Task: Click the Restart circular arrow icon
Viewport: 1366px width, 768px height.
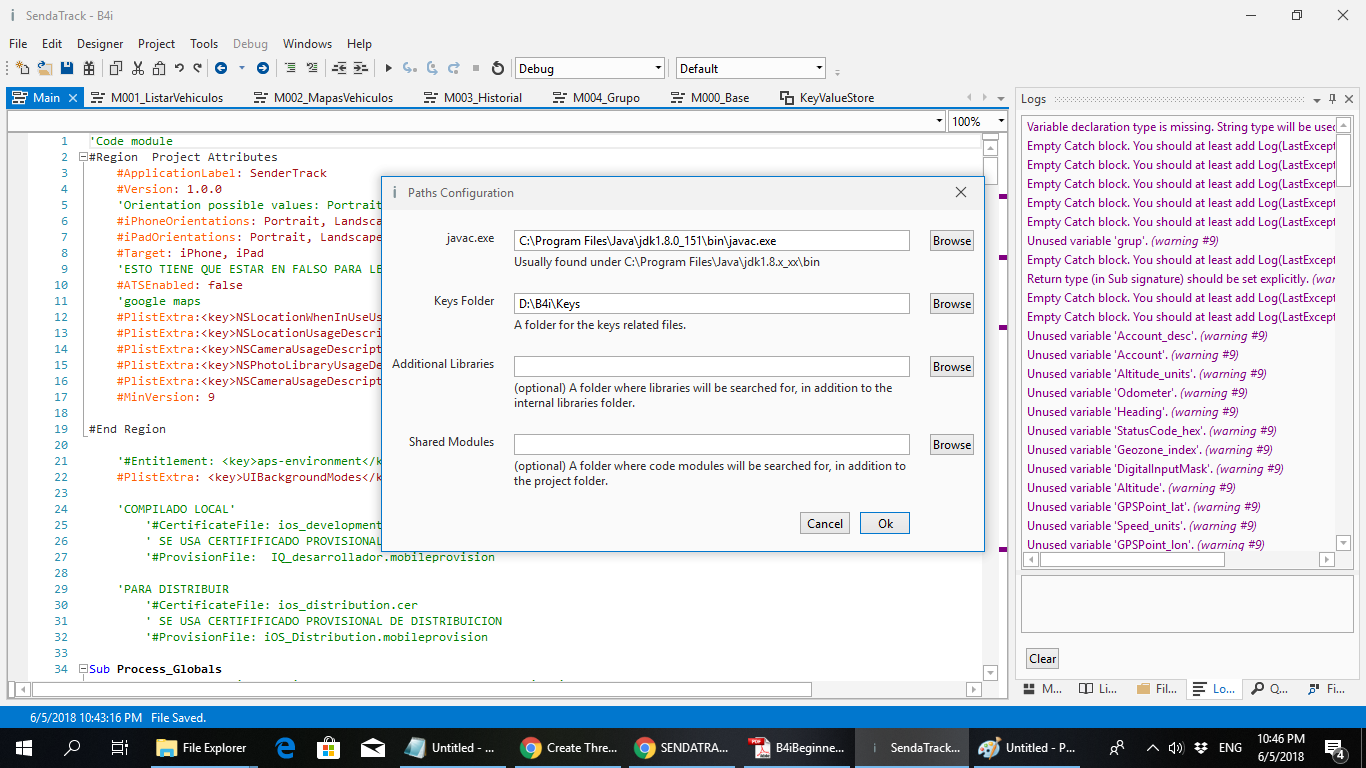Action: coord(498,68)
